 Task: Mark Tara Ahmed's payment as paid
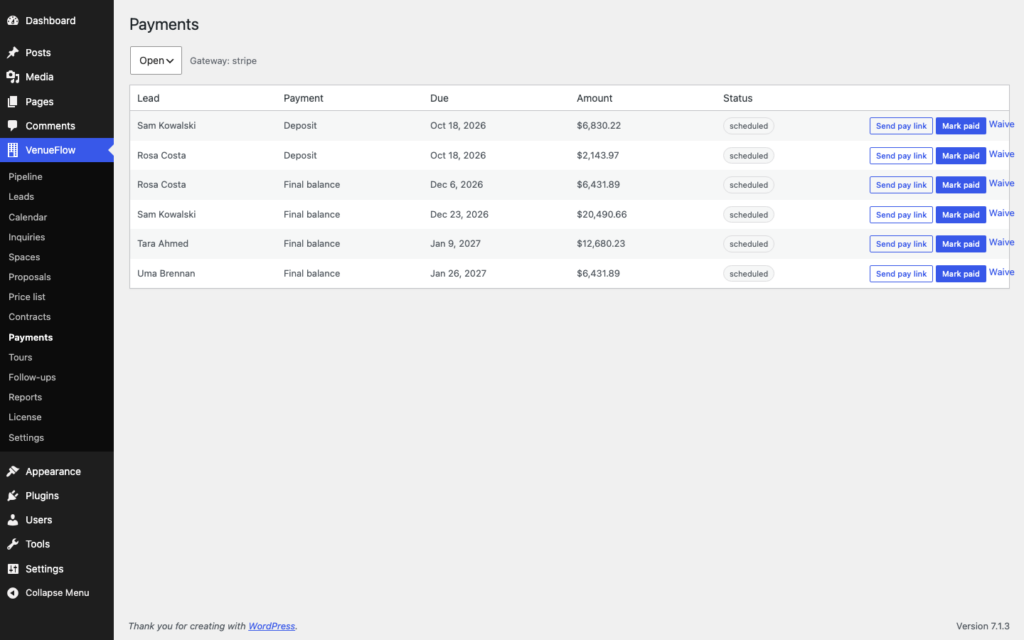point(960,244)
